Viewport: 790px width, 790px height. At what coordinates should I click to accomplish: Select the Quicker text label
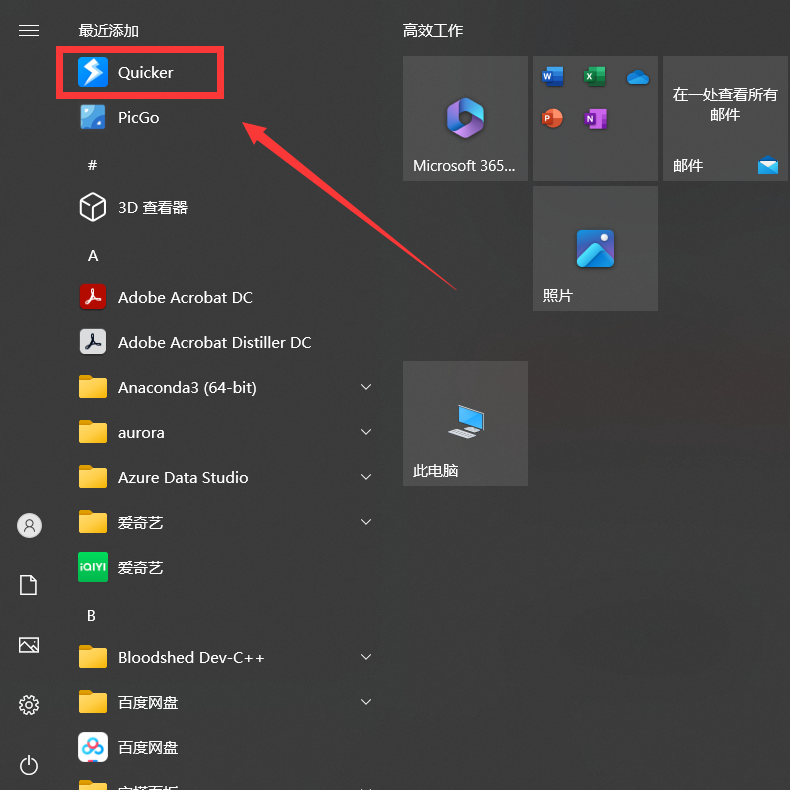(146, 73)
